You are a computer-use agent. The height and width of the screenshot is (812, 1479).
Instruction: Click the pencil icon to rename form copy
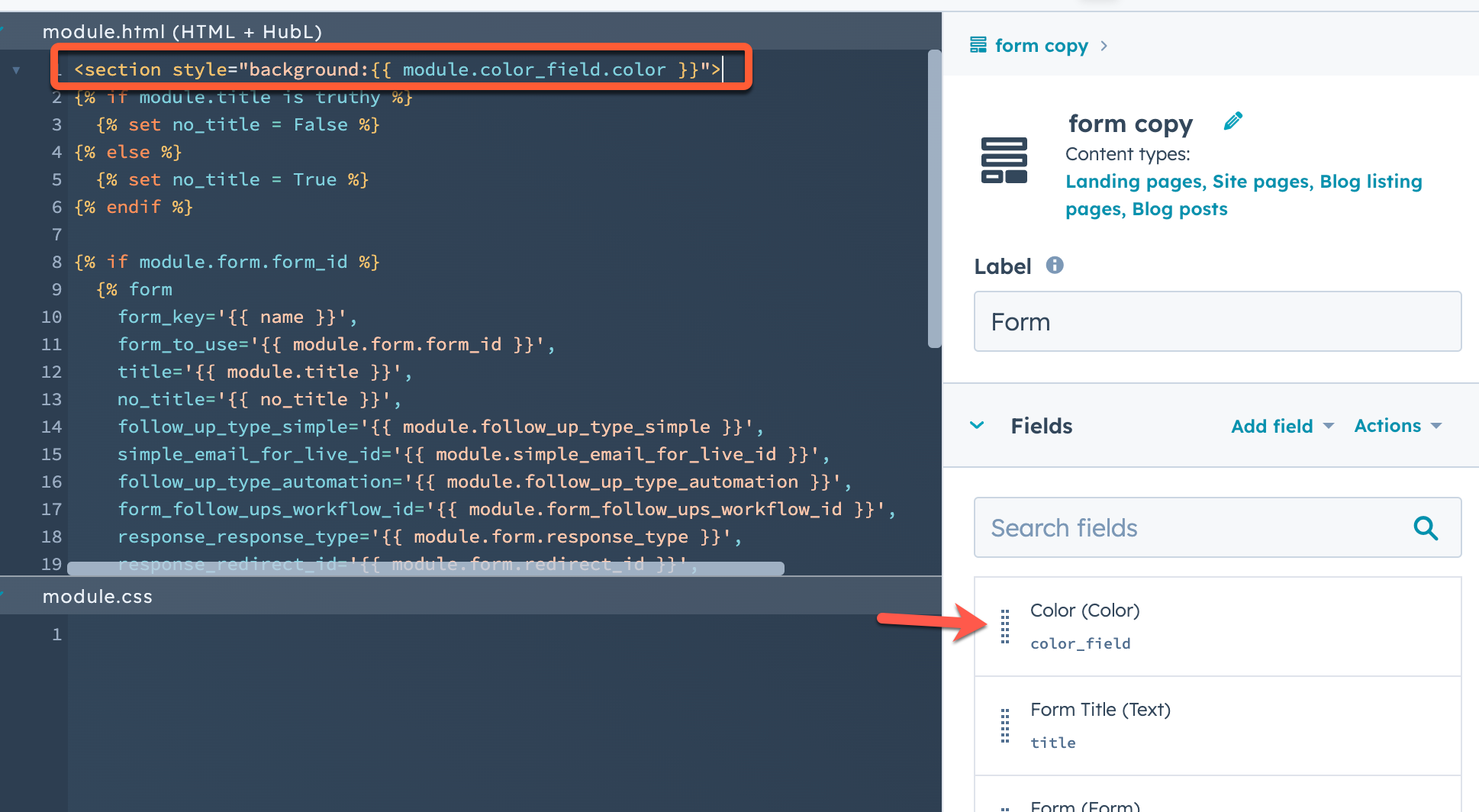(x=1232, y=121)
